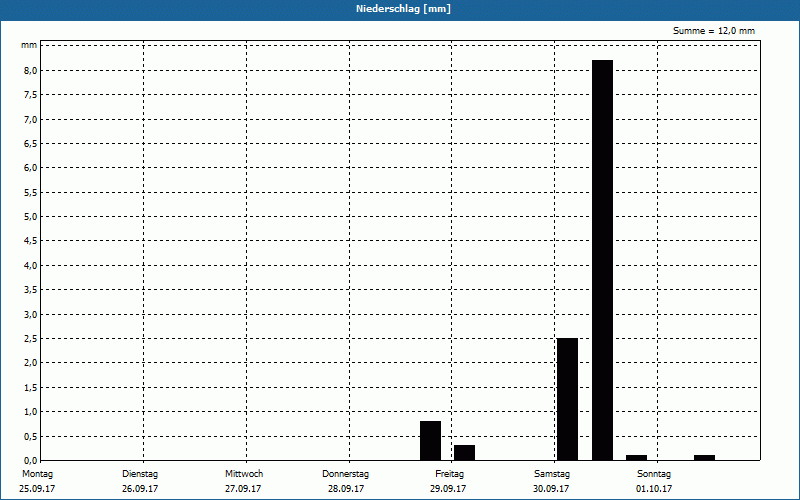Click the Niederschlag [mm] chart title

403,9
